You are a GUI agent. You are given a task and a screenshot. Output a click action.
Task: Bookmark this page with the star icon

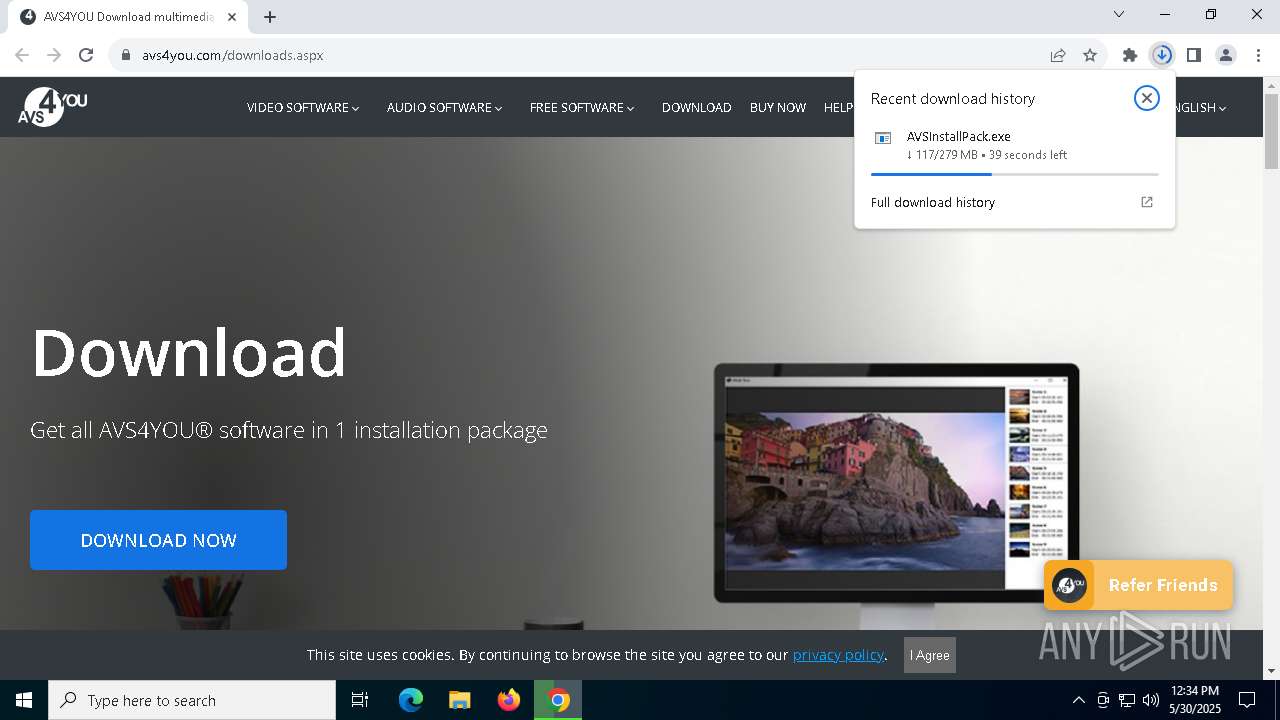(x=1090, y=55)
